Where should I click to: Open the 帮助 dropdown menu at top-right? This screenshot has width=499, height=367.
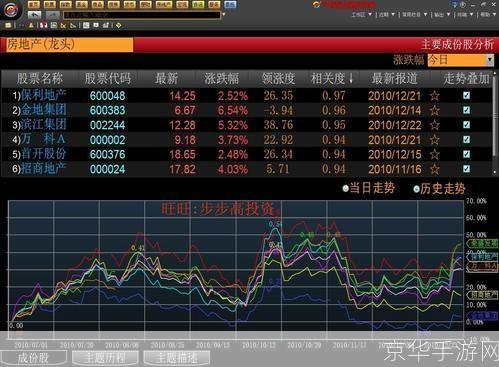(488, 15)
